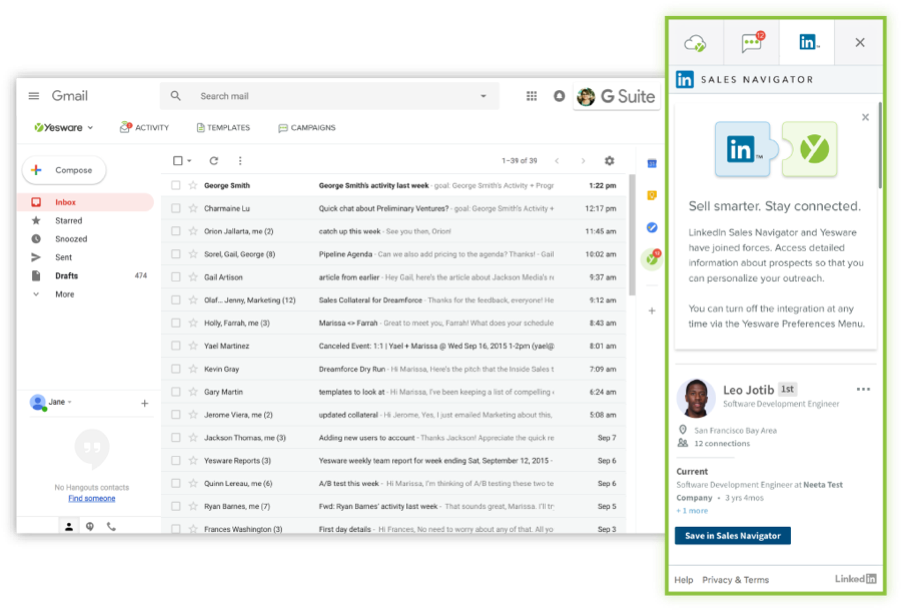This screenshot has height=610, width=901.
Task: Star the Kevin Gray email
Action: tap(193, 369)
